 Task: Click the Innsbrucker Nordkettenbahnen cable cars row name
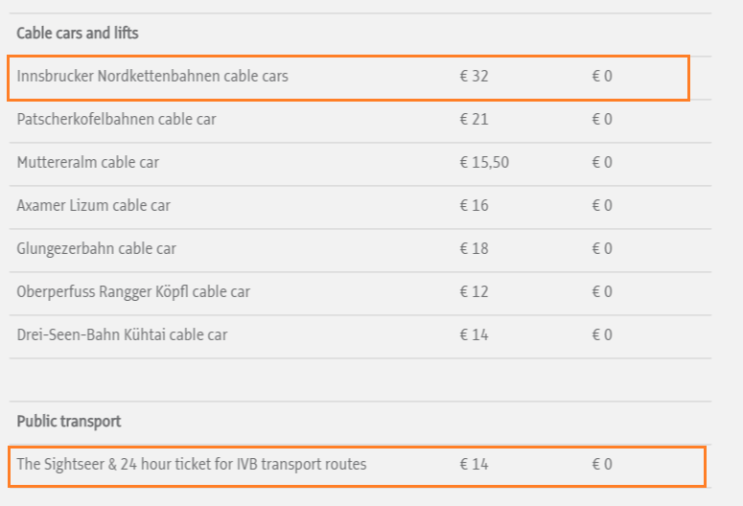152,76
